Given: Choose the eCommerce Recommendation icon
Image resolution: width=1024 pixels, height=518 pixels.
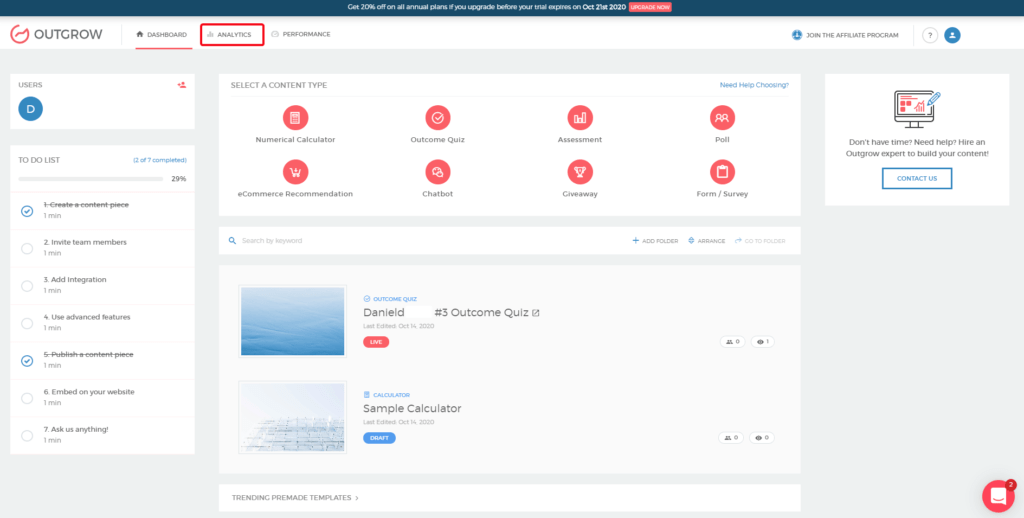Looking at the screenshot, I should tap(295, 172).
